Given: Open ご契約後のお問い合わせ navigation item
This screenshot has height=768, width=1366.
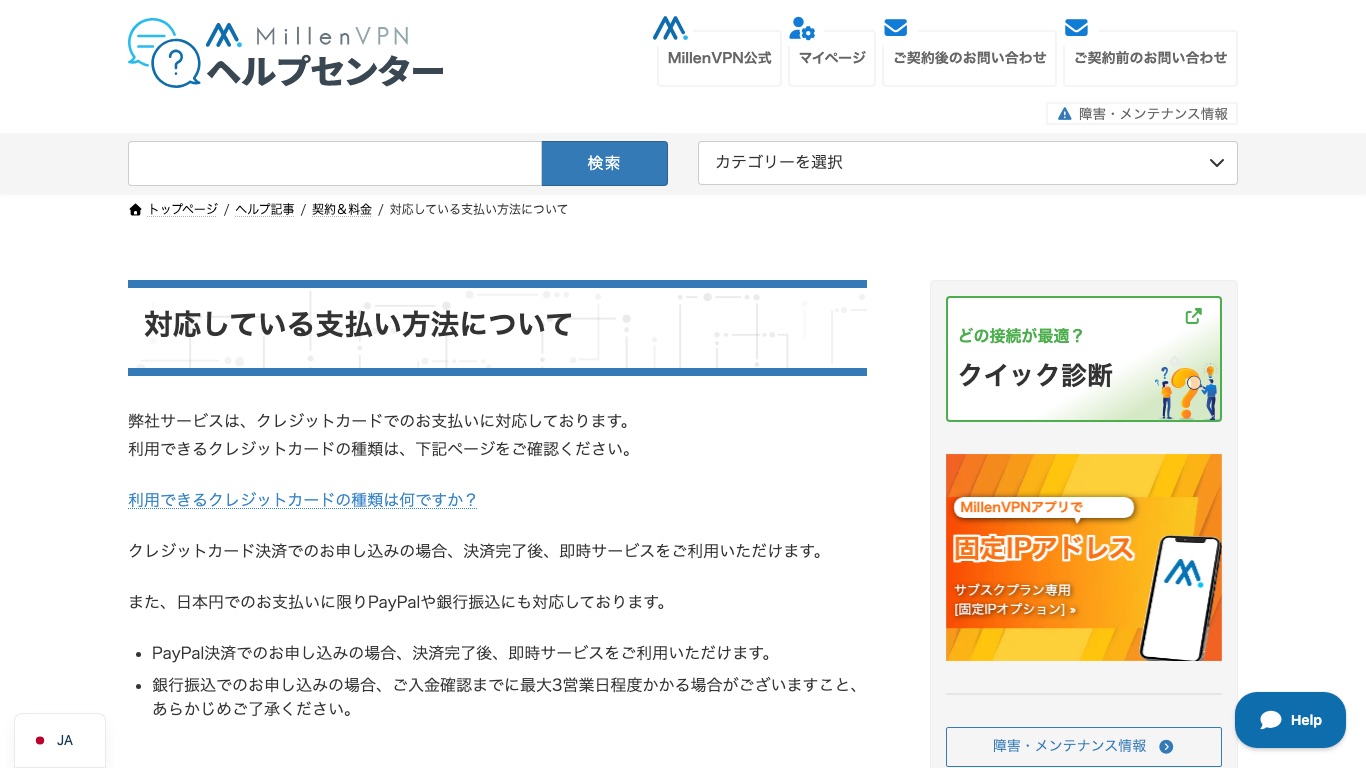Looking at the screenshot, I should 969,58.
